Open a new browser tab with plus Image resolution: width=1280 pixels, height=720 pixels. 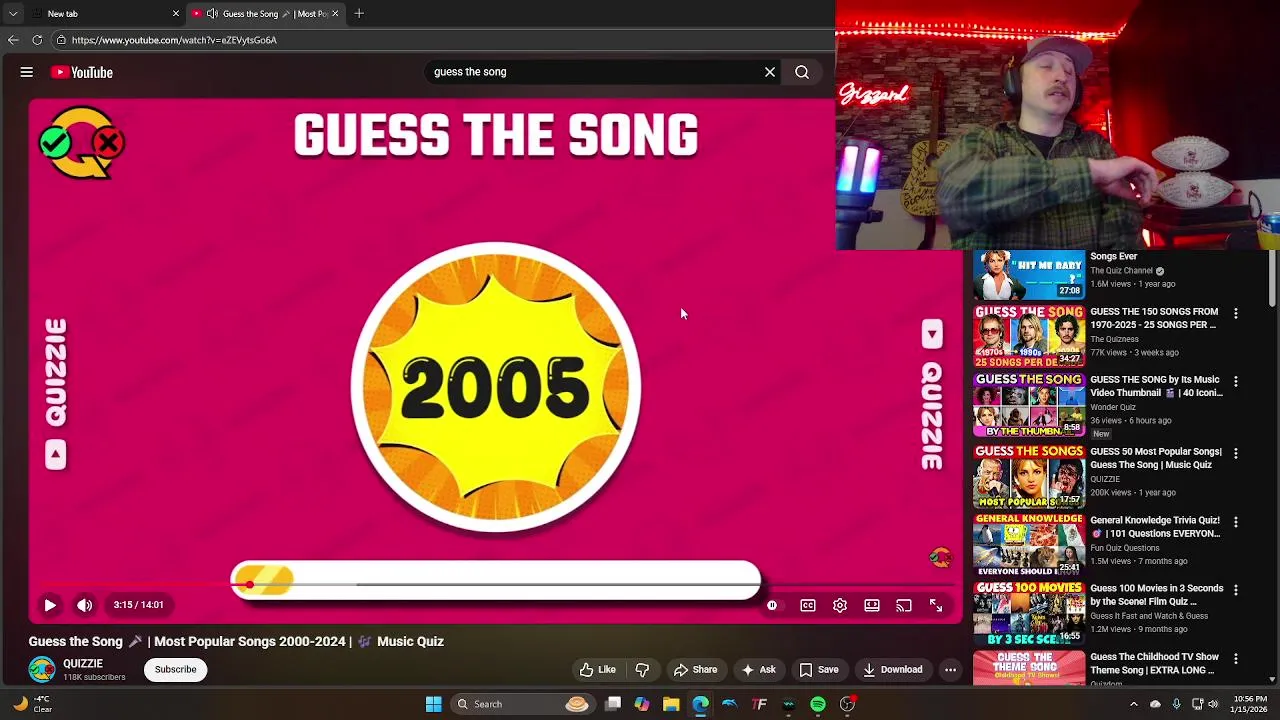click(359, 14)
